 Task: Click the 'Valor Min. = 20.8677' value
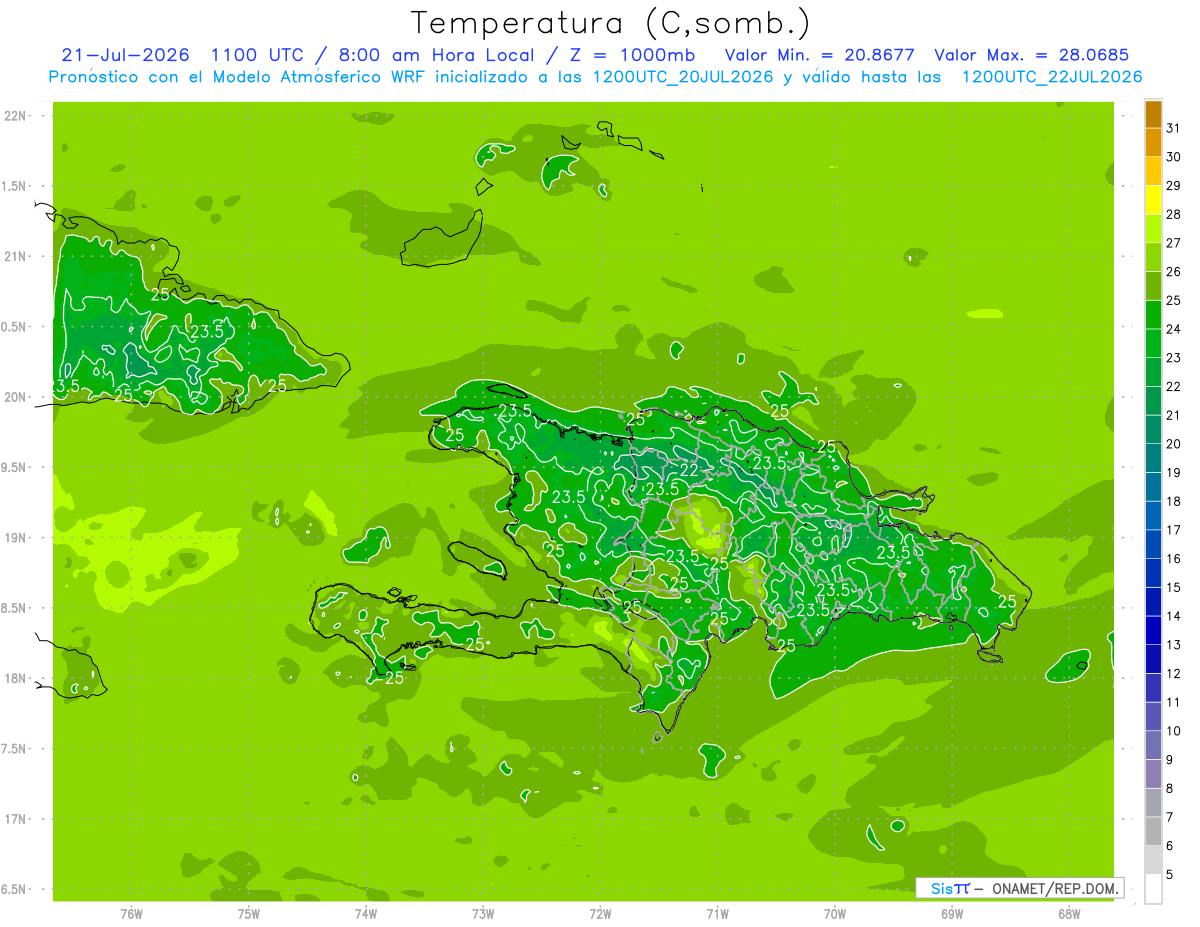tap(819, 55)
